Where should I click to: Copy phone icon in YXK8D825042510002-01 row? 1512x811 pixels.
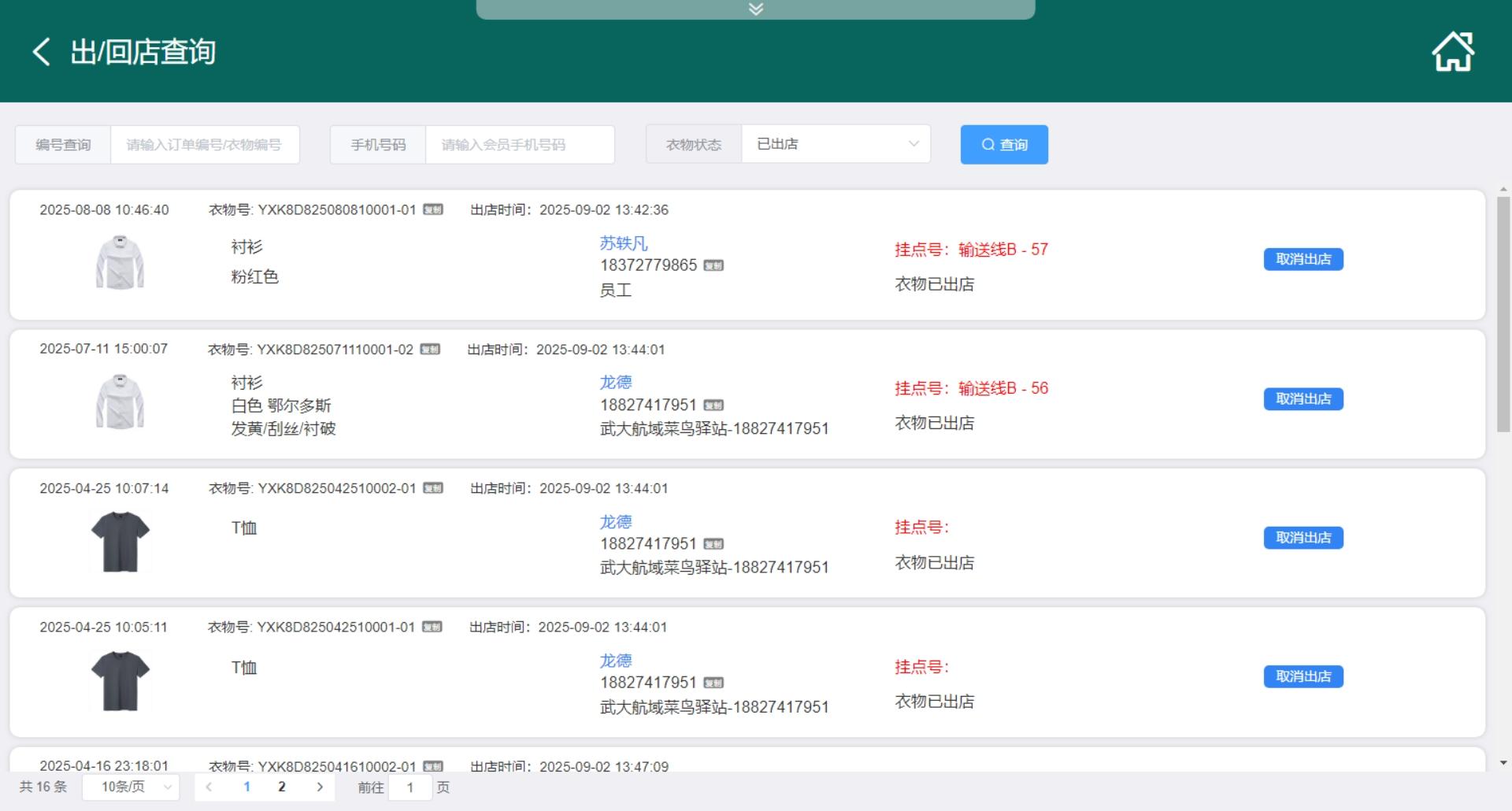(713, 544)
